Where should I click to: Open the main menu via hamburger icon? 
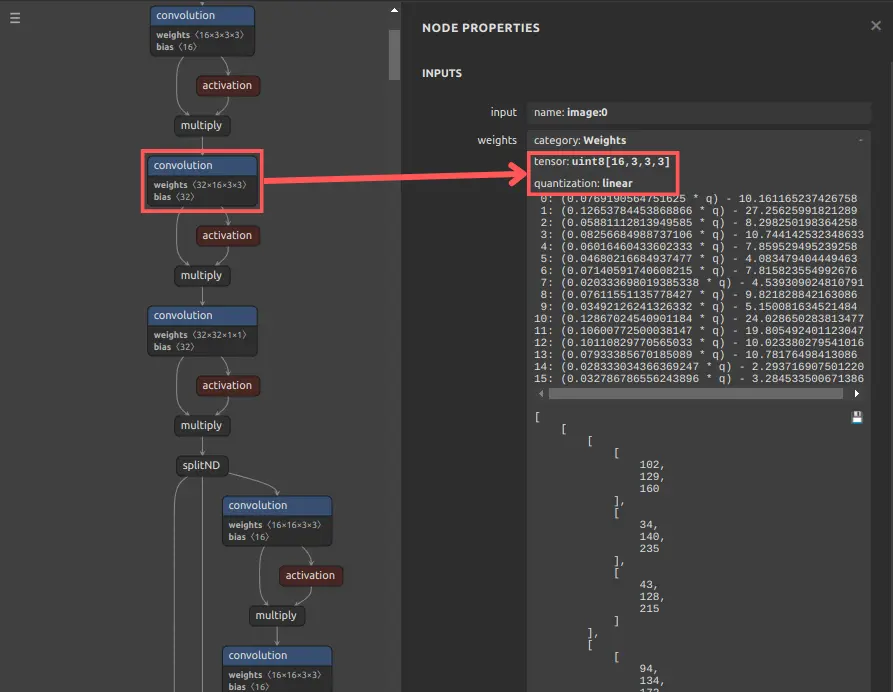tap(15, 17)
